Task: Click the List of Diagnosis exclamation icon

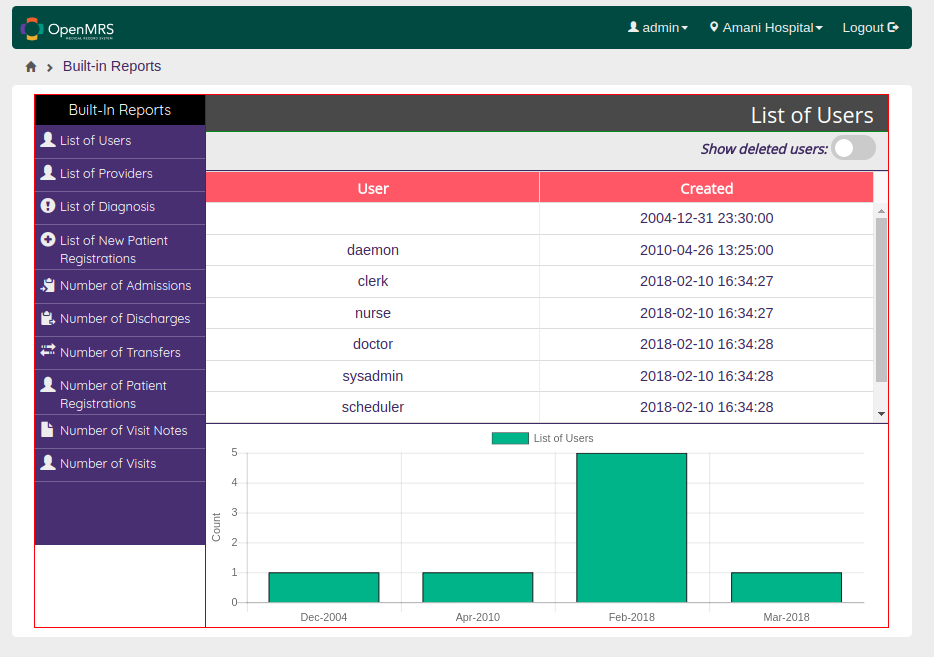Action: (x=48, y=205)
